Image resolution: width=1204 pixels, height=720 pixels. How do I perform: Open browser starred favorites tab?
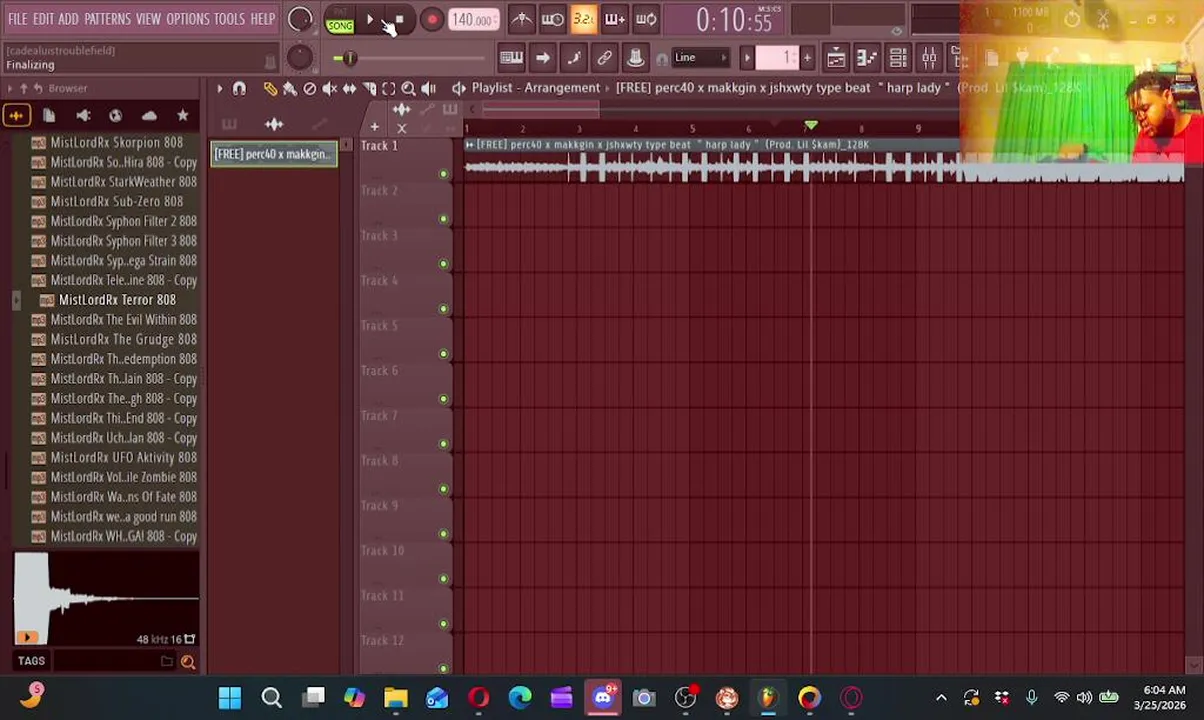tap(182, 116)
